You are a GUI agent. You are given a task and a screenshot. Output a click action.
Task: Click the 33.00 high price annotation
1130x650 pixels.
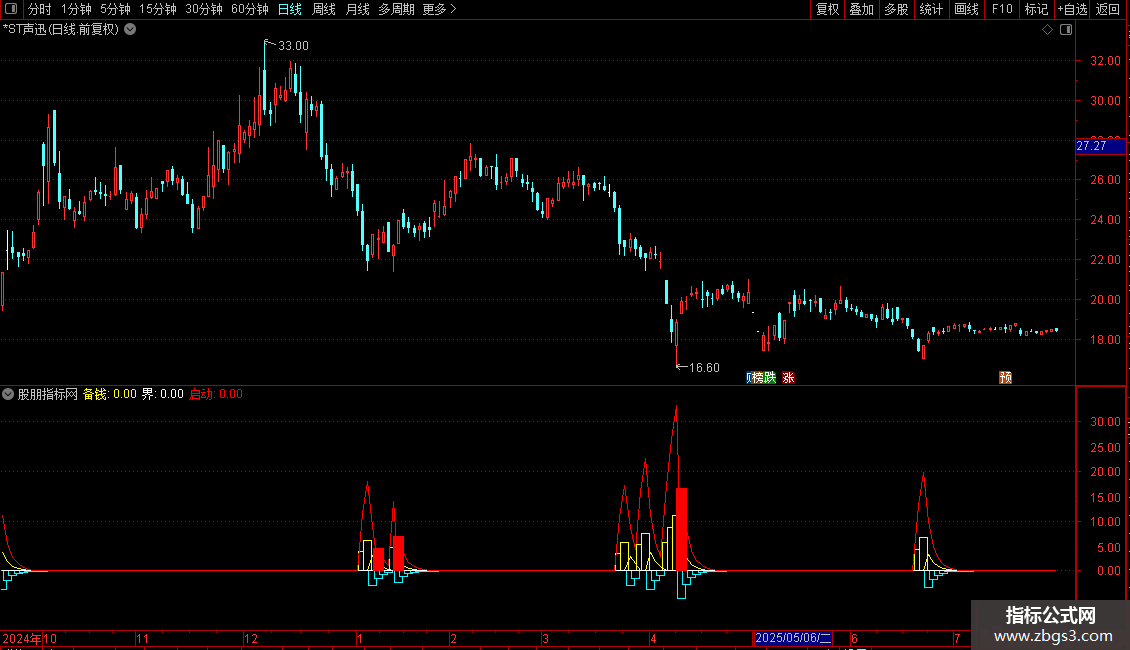[293, 46]
